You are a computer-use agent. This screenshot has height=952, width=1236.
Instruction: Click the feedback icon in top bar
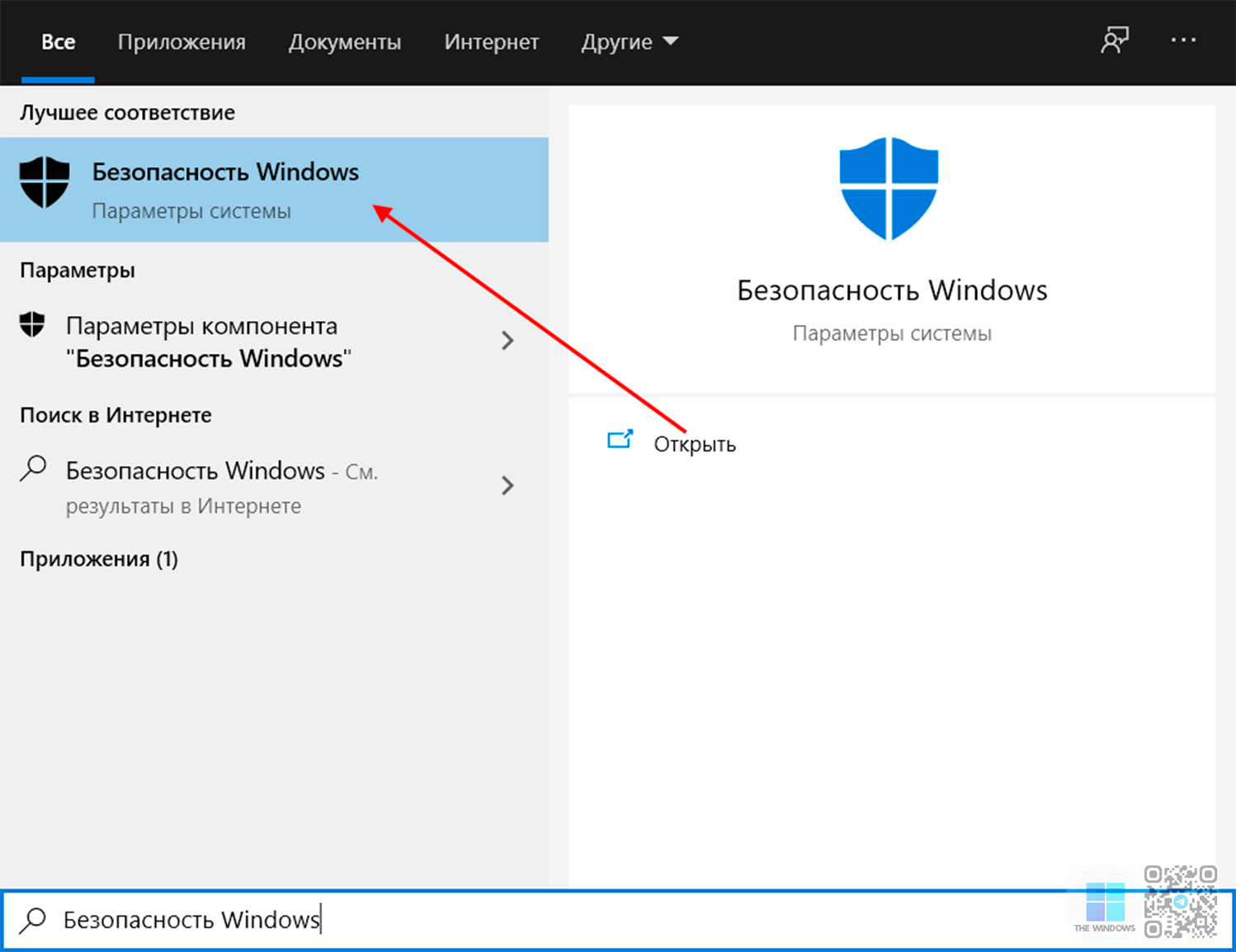click(x=1115, y=40)
